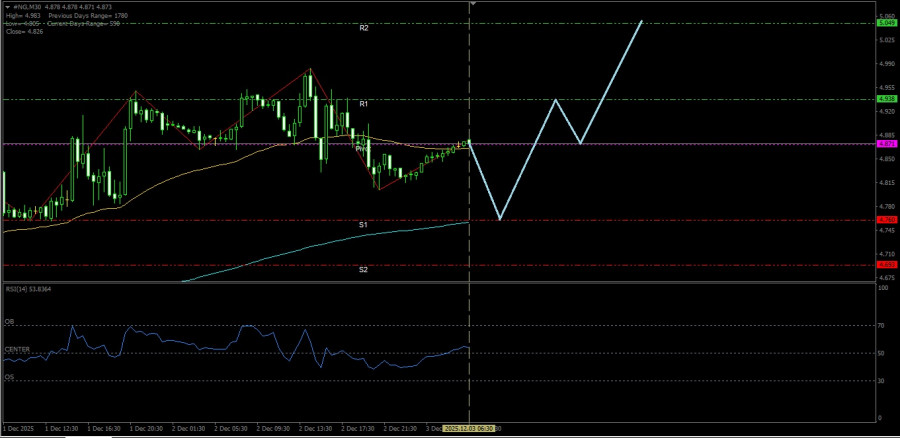Click the R2 pivot level label
The width and height of the screenshot is (900, 438).
tap(364, 28)
